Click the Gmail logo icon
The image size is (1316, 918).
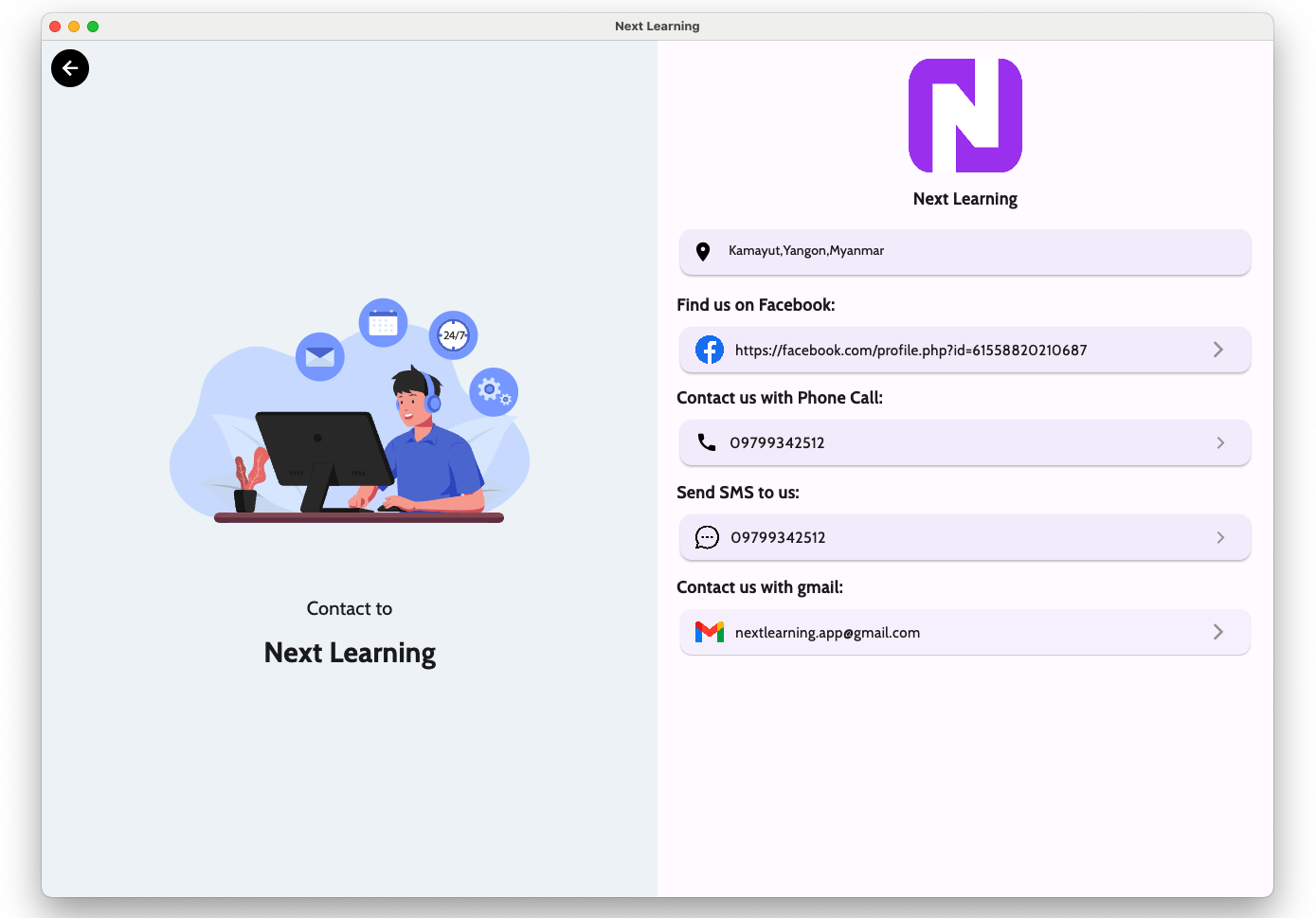tap(709, 632)
